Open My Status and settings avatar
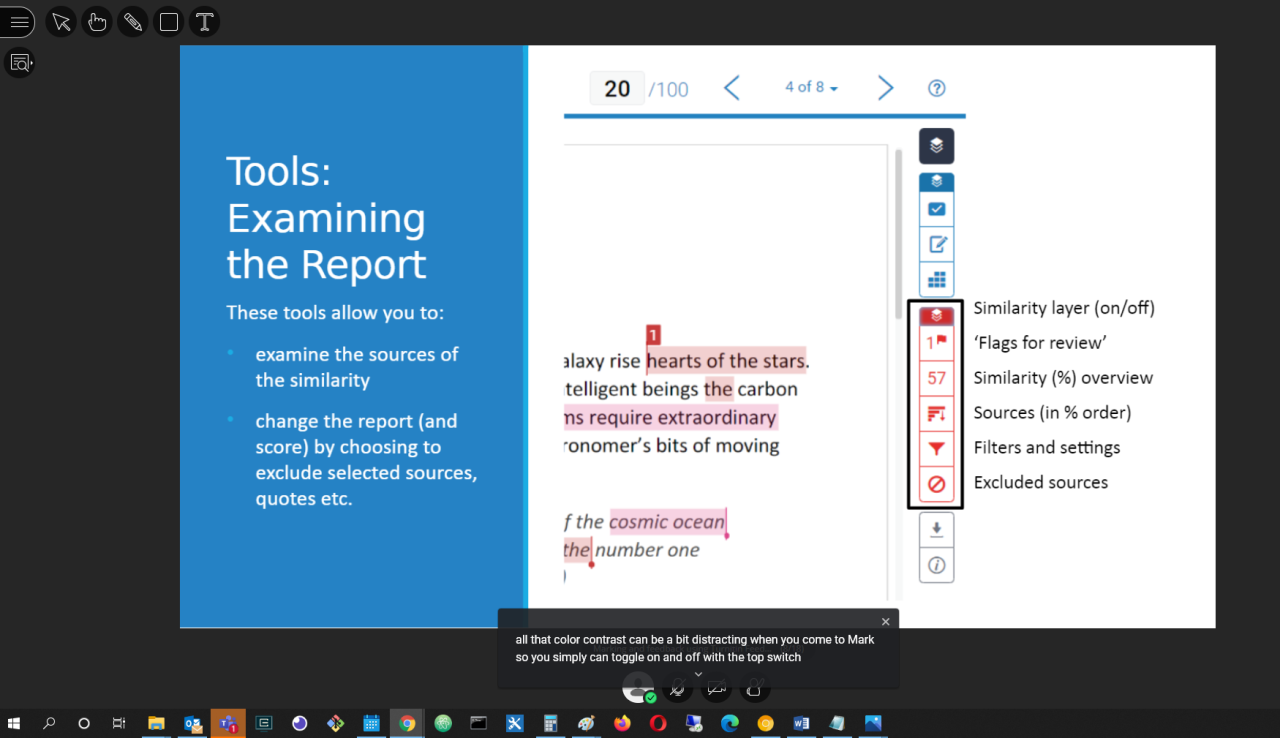1280x738 pixels. click(x=637, y=687)
